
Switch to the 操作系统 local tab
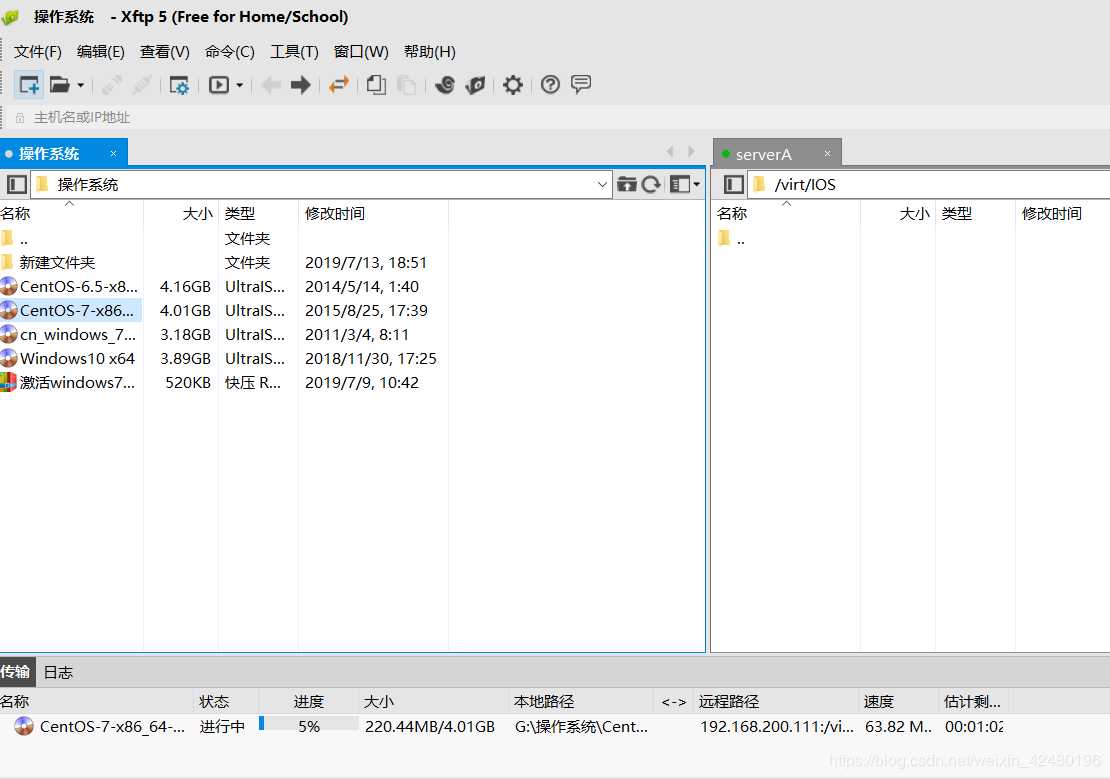(x=50, y=154)
